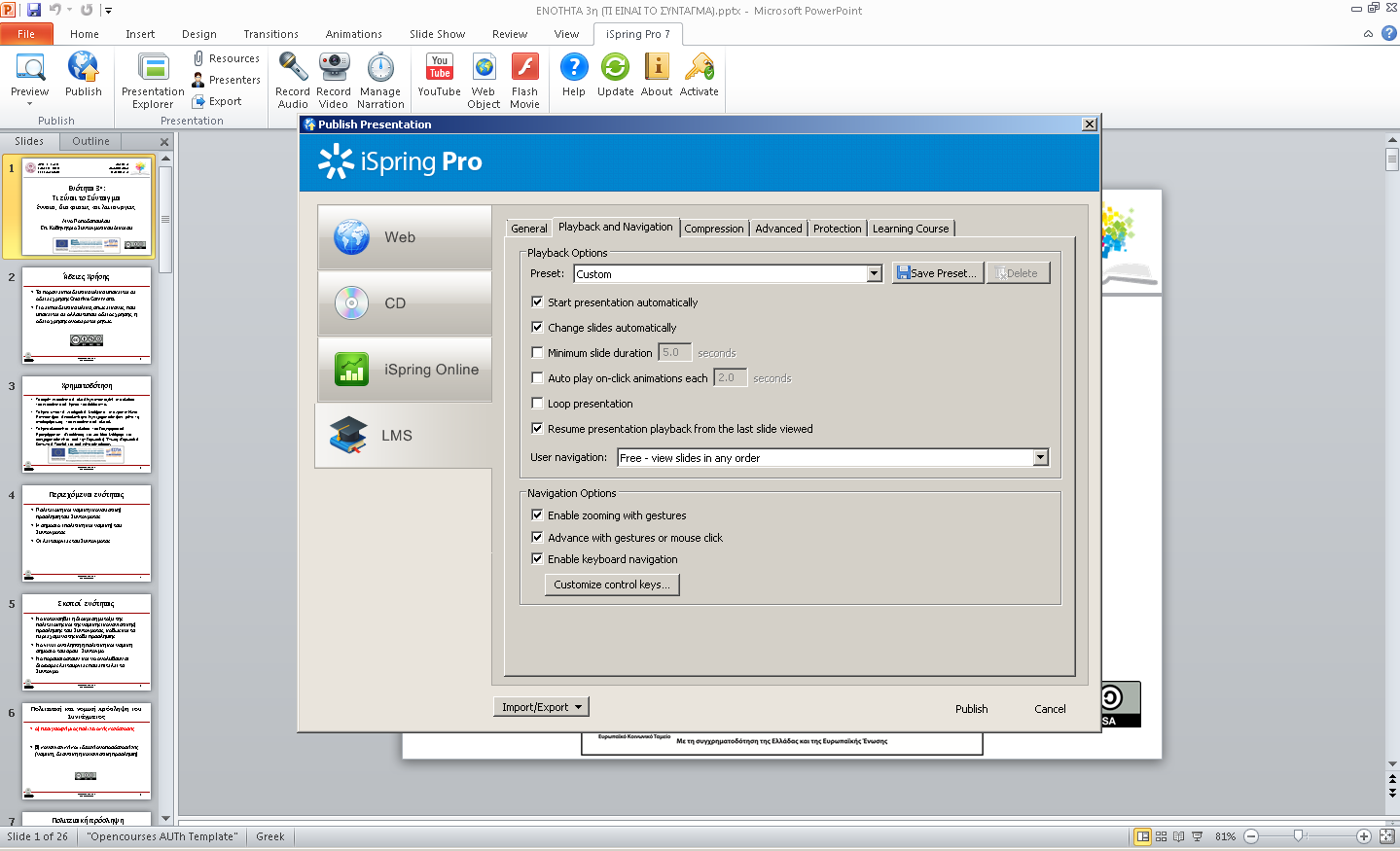Start Record Audio microphone tool
The width and height of the screenshot is (1400, 851).
click(293, 80)
